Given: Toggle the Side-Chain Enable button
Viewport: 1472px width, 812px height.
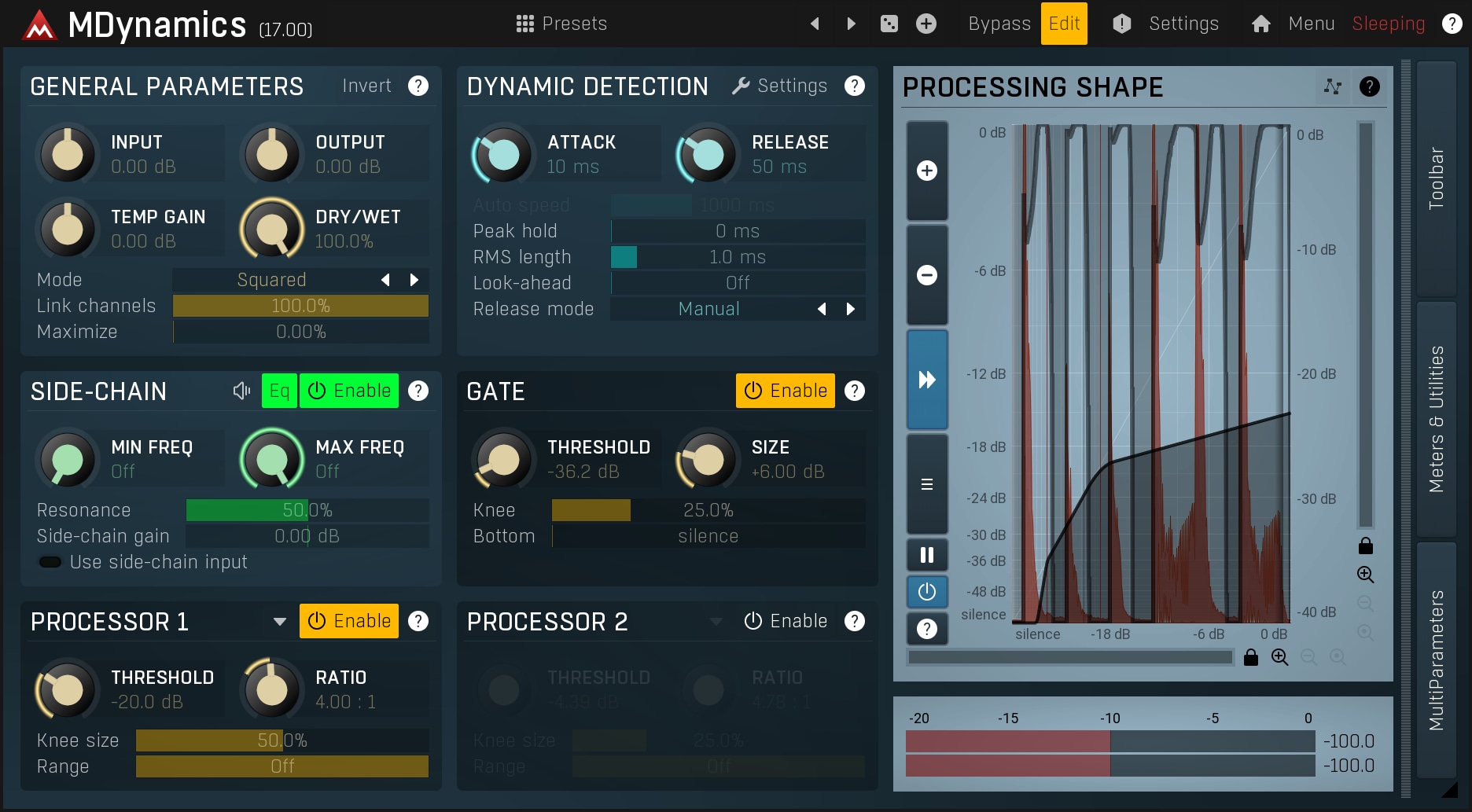Looking at the screenshot, I should (349, 391).
